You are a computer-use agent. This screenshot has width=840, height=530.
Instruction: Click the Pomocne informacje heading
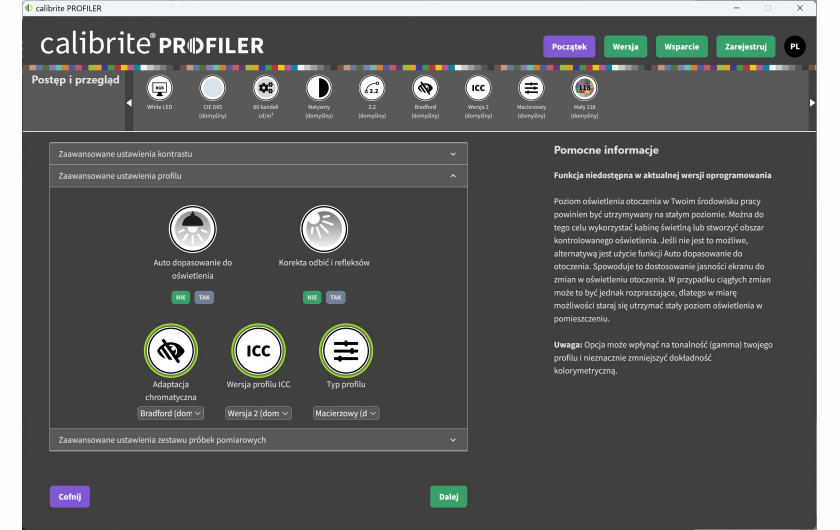(x=606, y=151)
